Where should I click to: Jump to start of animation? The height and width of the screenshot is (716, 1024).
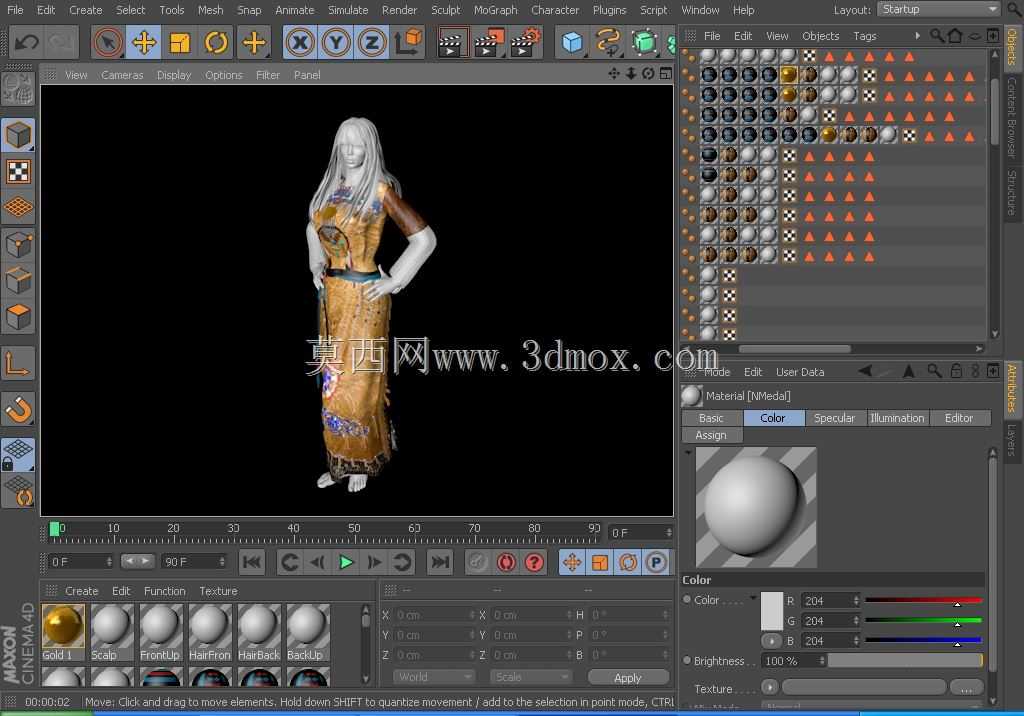click(x=252, y=562)
